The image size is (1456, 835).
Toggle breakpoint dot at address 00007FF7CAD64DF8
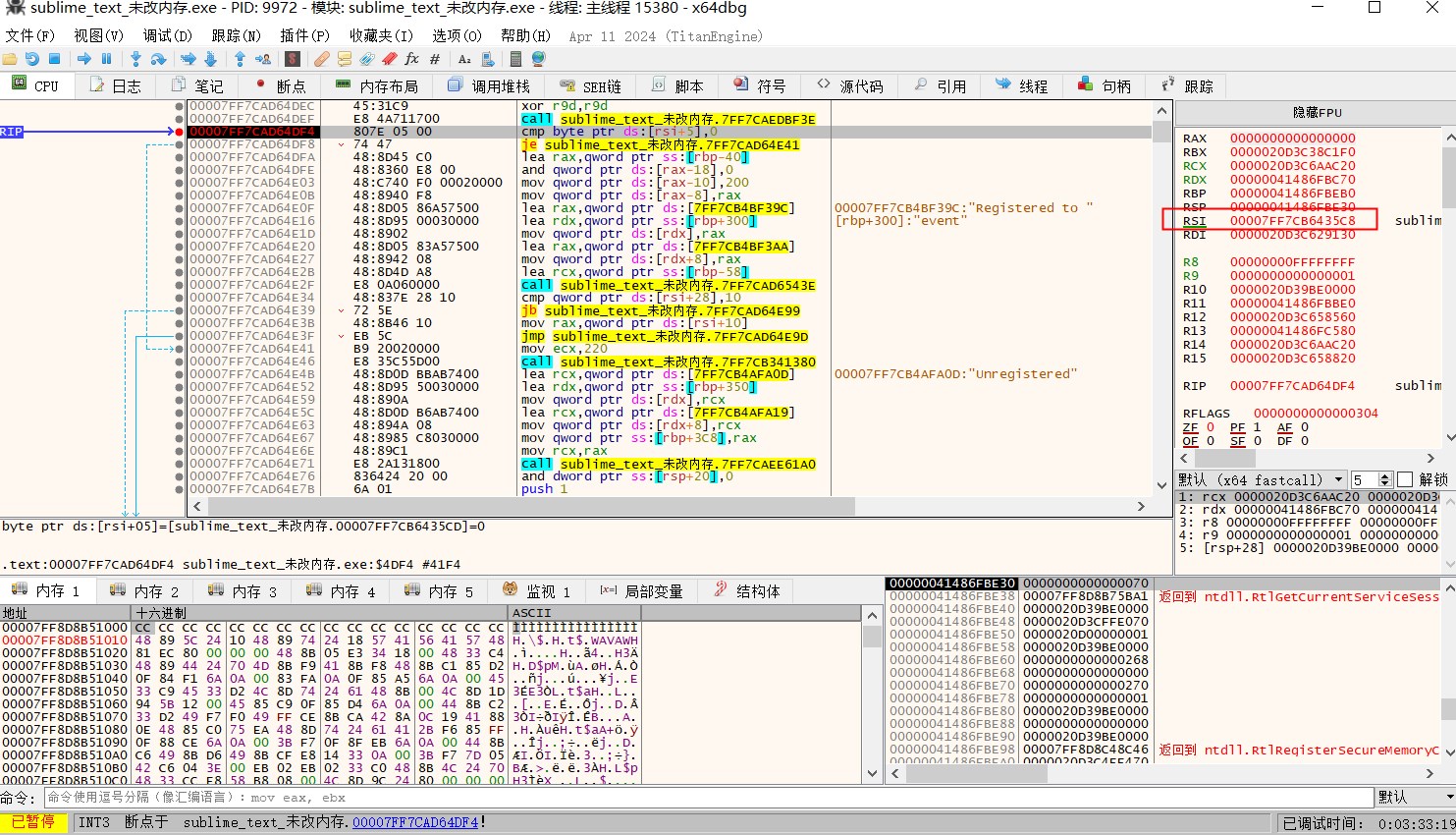[179, 144]
